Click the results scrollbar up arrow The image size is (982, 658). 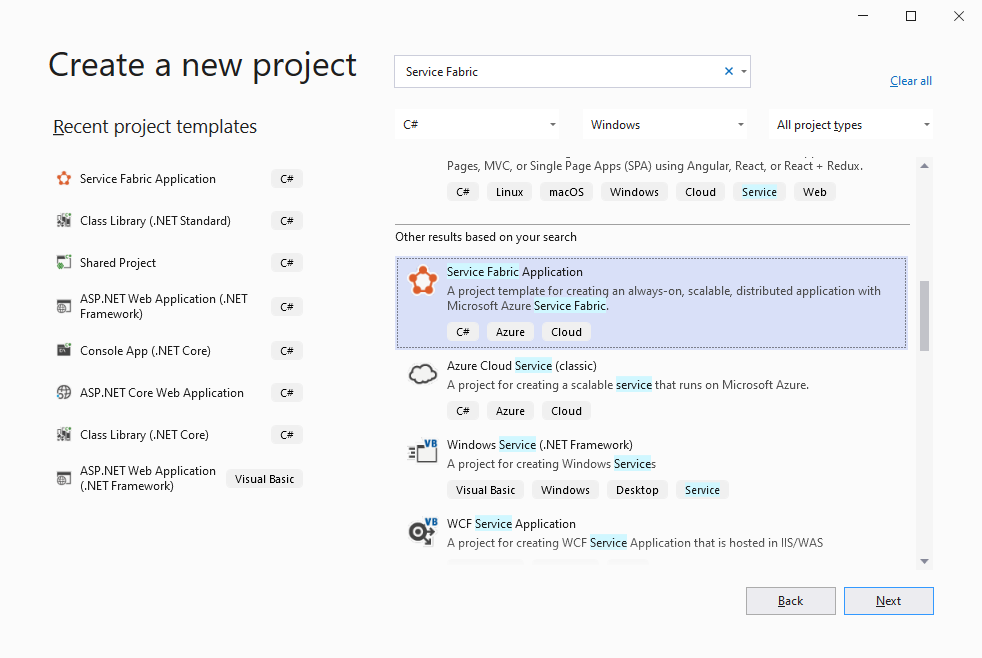click(924, 166)
